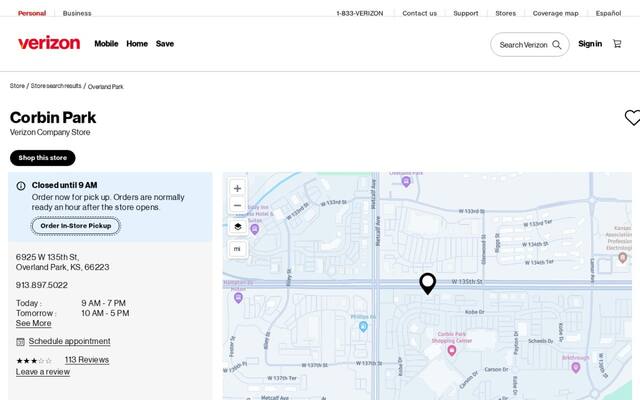Click the calendar icon beside Schedule appointment
This screenshot has height=400, width=640.
pyautogui.click(x=20, y=342)
